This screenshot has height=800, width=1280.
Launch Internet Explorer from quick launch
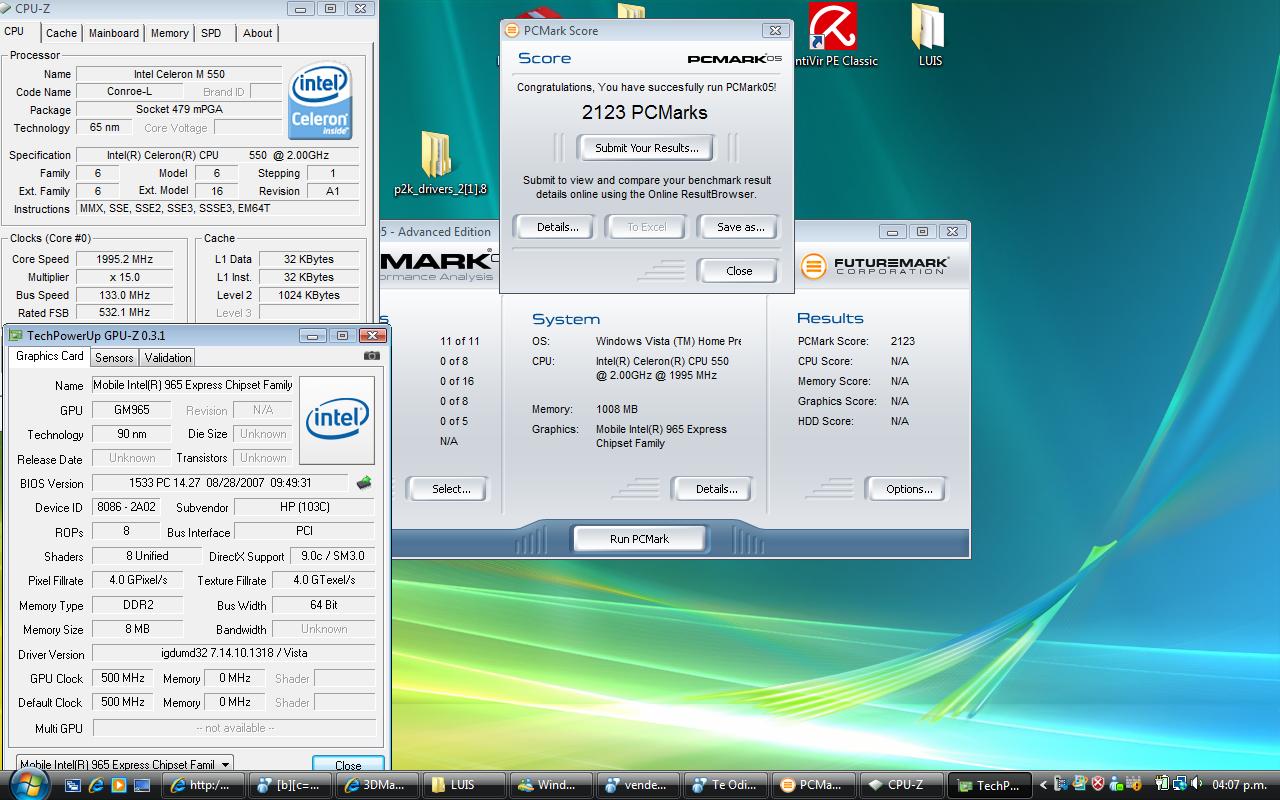pyautogui.click(x=97, y=785)
